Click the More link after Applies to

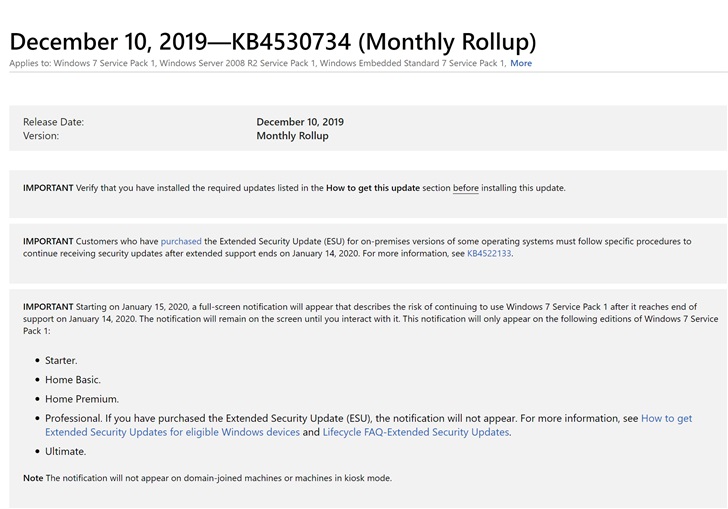pyautogui.click(x=521, y=63)
